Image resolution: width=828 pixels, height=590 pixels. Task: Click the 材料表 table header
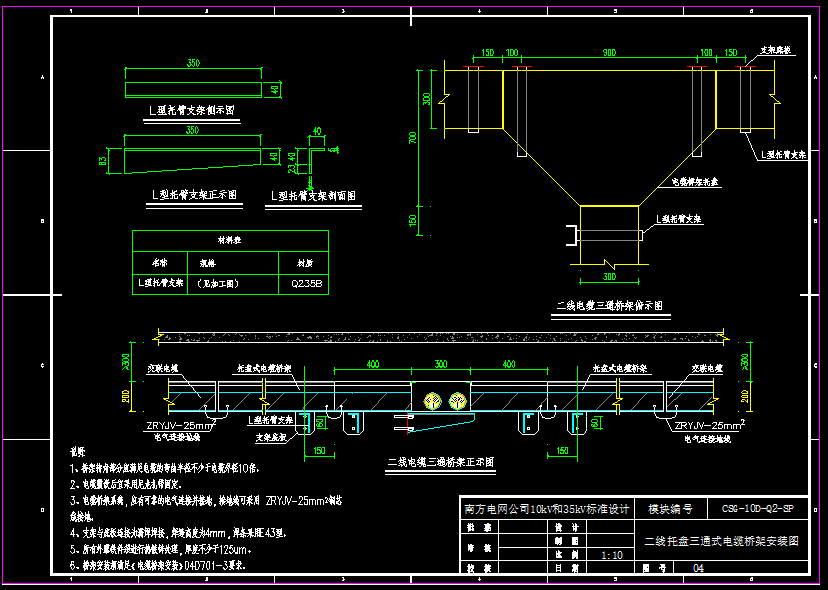coord(230,240)
